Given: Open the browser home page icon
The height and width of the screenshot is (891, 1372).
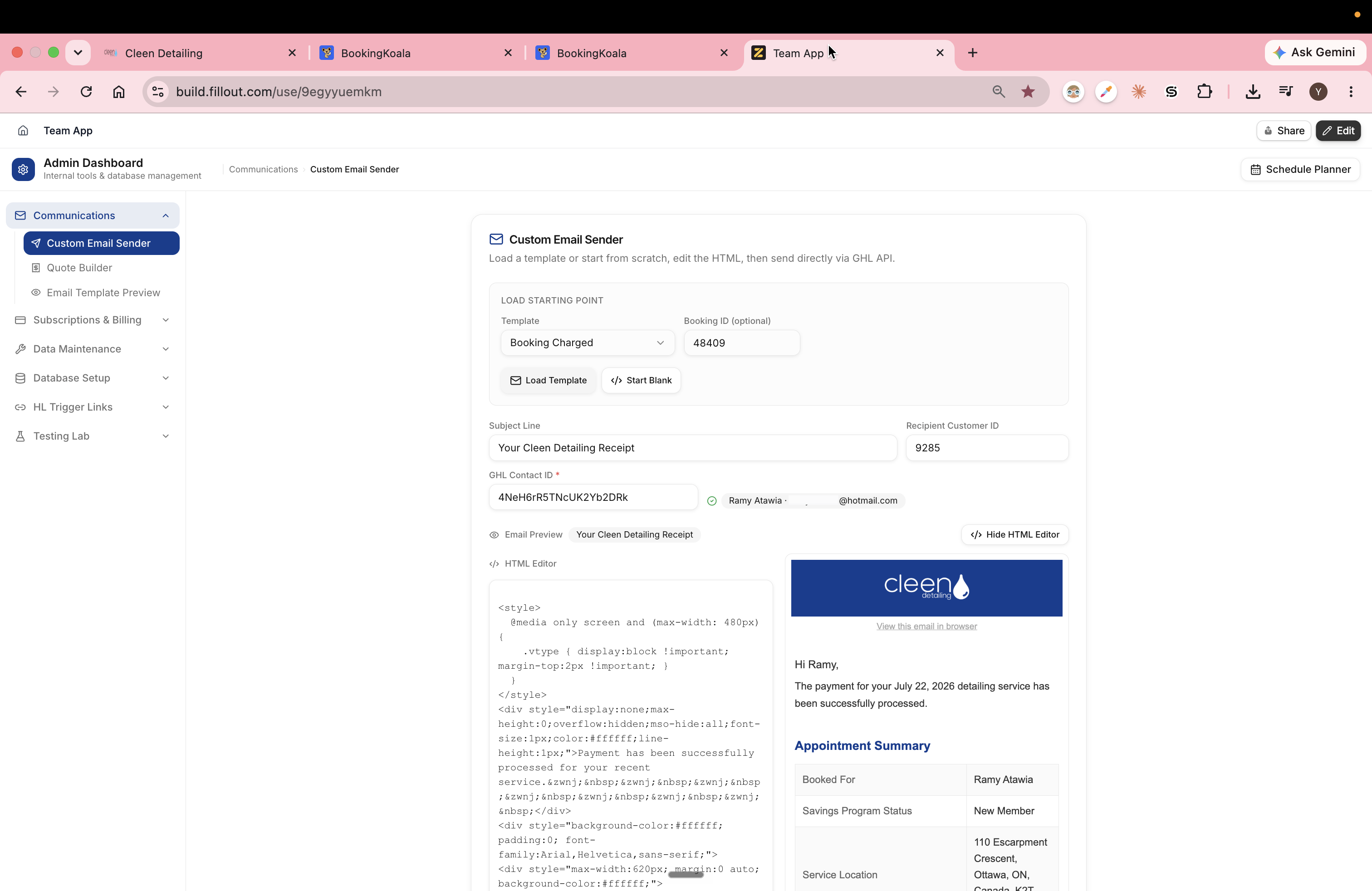Looking at the screenshot, I should tap(119, 92).
